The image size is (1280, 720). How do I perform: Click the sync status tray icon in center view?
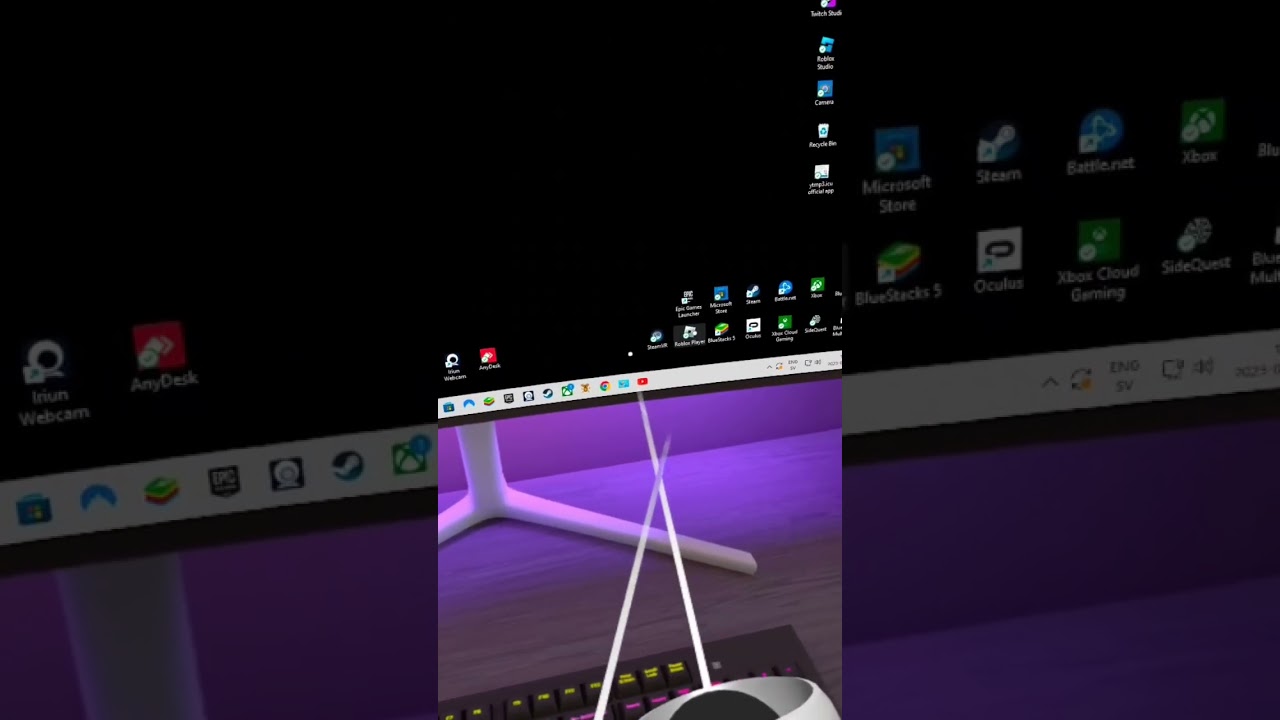click(779, 366)
